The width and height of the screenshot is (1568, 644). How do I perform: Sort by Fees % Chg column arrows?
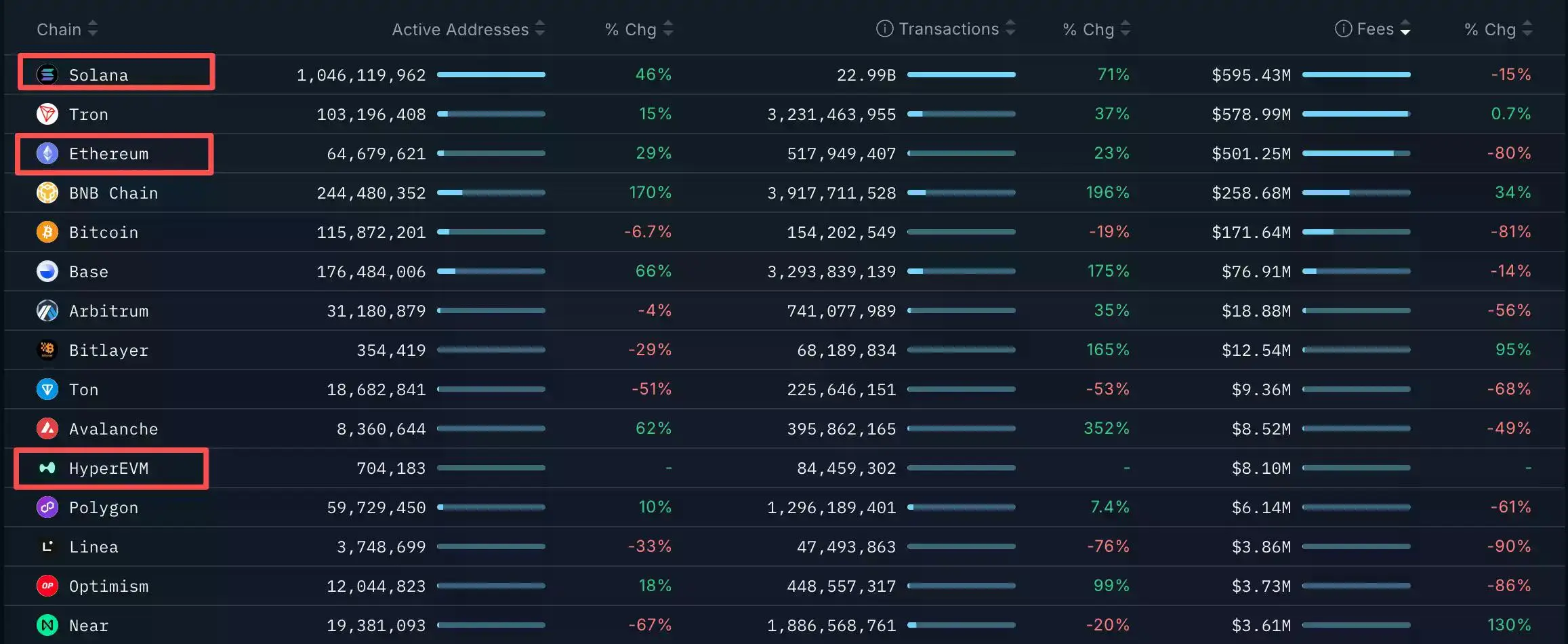click(1527, 28)
